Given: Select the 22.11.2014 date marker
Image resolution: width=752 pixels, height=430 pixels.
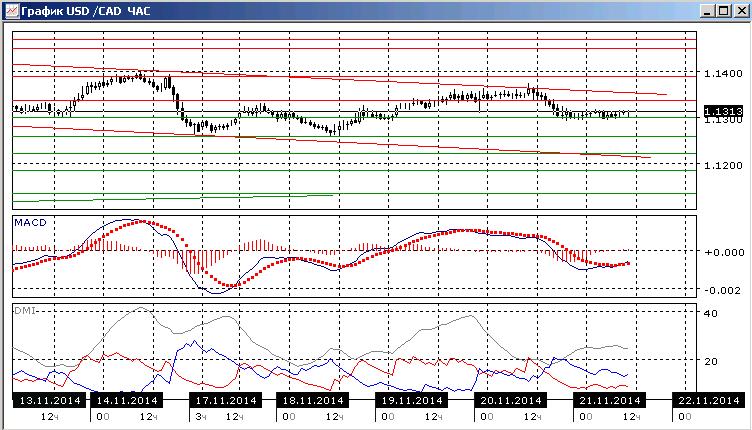Looking at the screenshot, I should (x=709, y=400).
